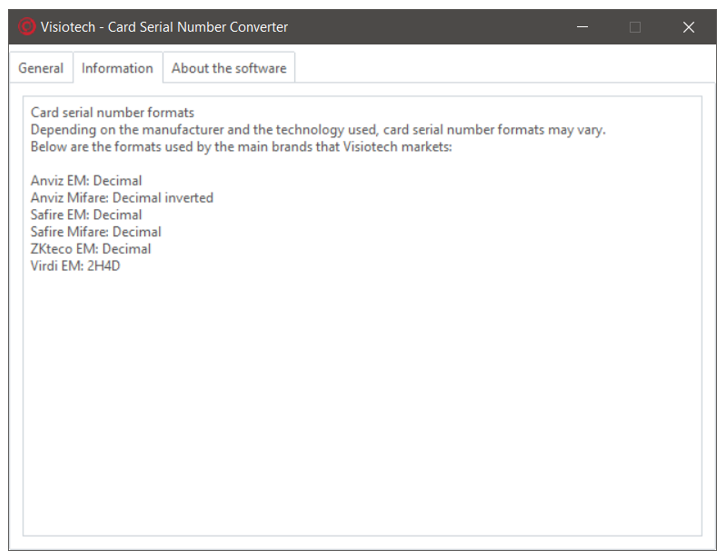
Task: Click the 'Card serial number formats' heading
Action: coord(112,112)
